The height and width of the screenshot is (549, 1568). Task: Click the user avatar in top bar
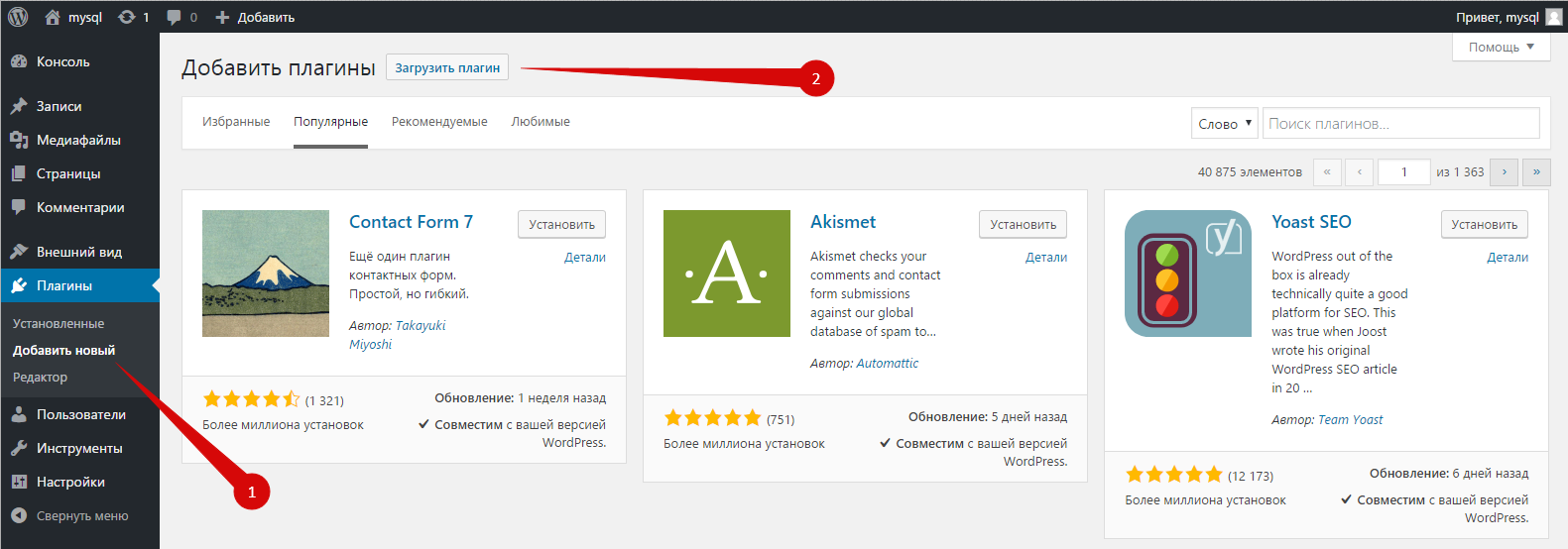tap(1554, 17)
